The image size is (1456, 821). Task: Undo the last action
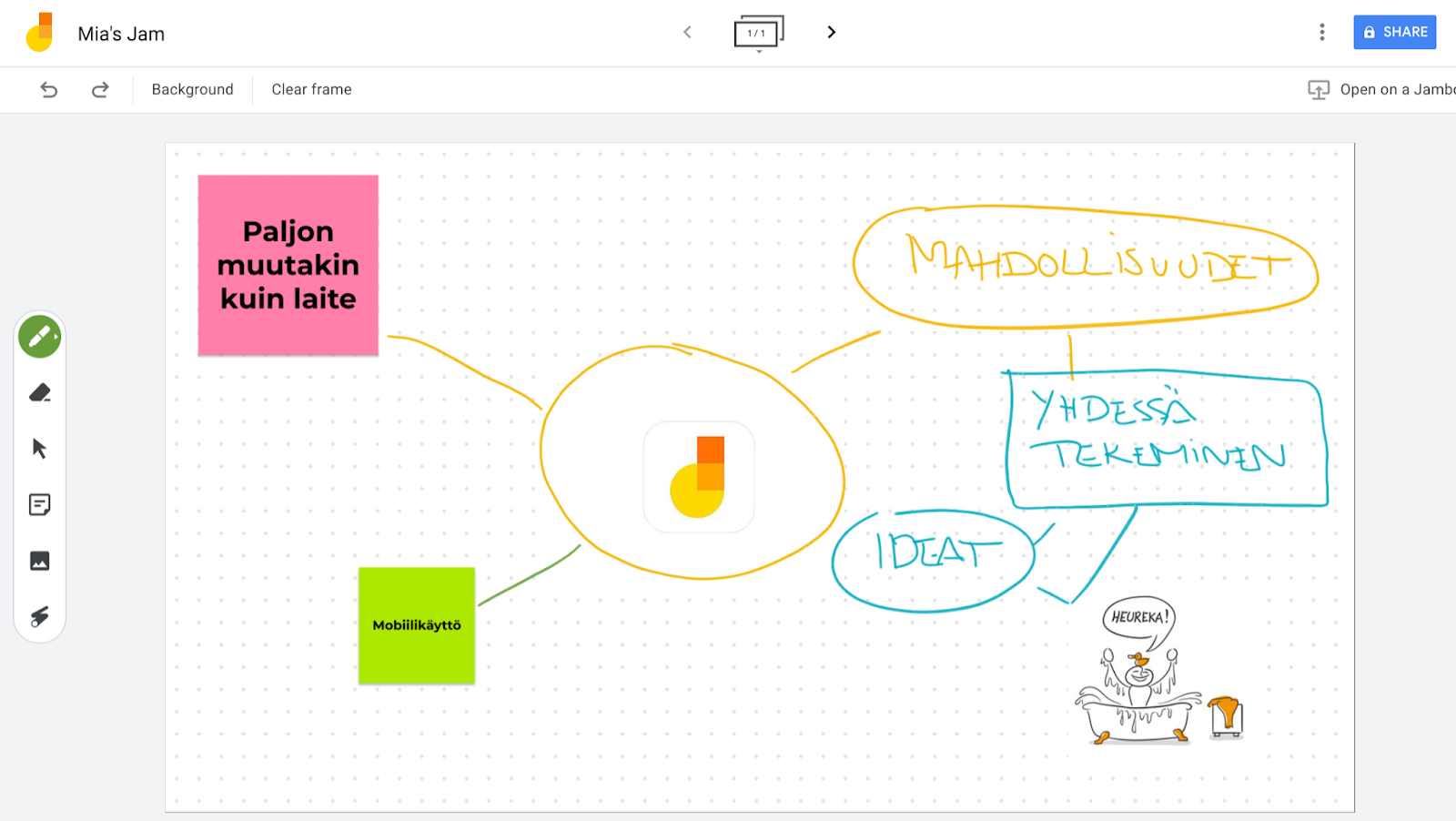click(49, 89)
